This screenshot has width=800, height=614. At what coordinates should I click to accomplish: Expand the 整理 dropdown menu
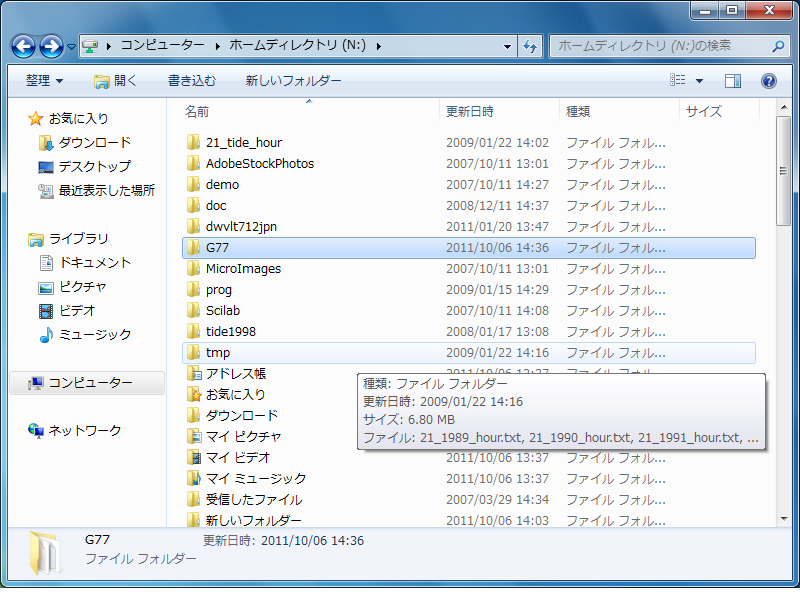pos(44,81)
